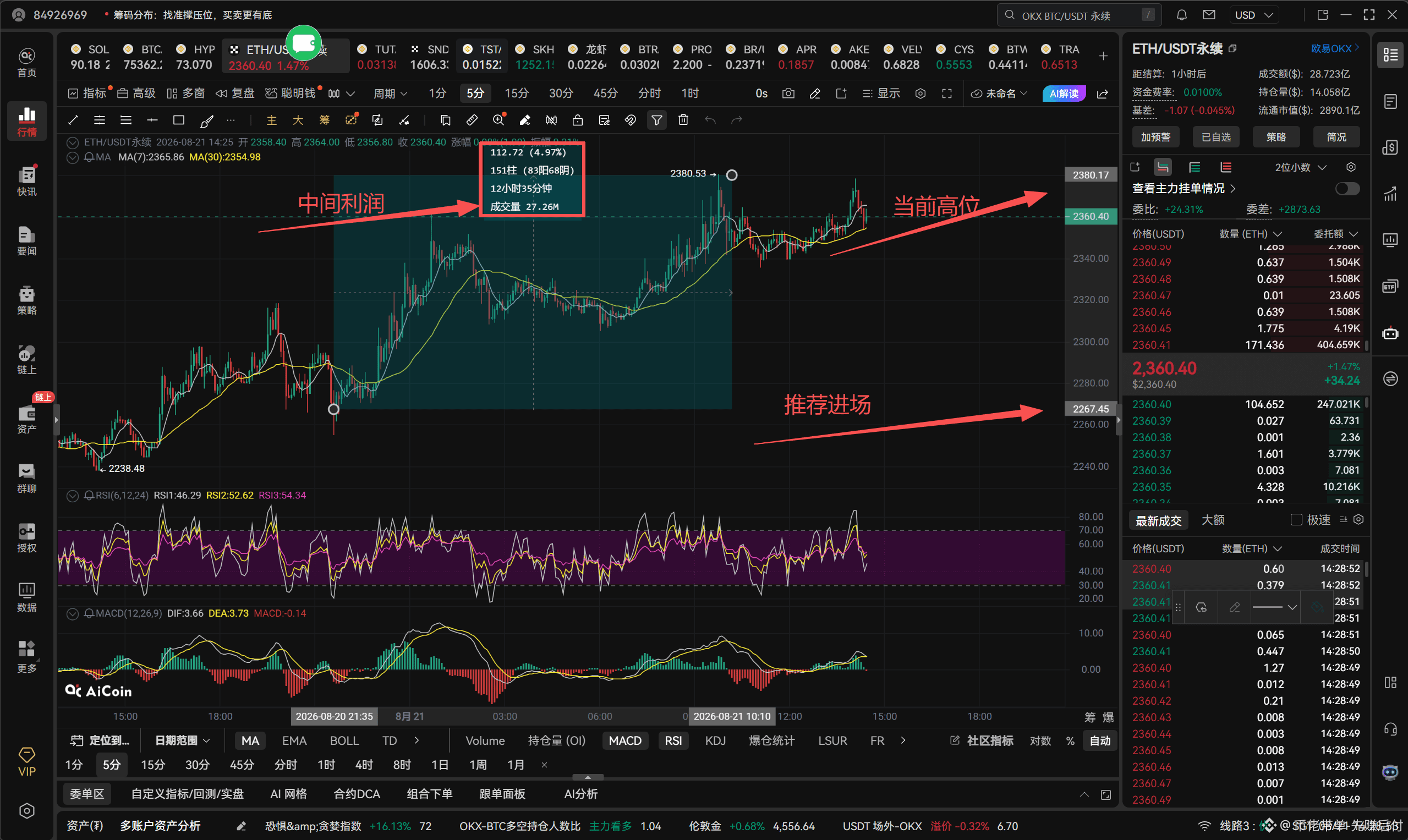1408x840 pixels.
Task: Click the 简况 overview button
Action: click(x=1336, y=137)
